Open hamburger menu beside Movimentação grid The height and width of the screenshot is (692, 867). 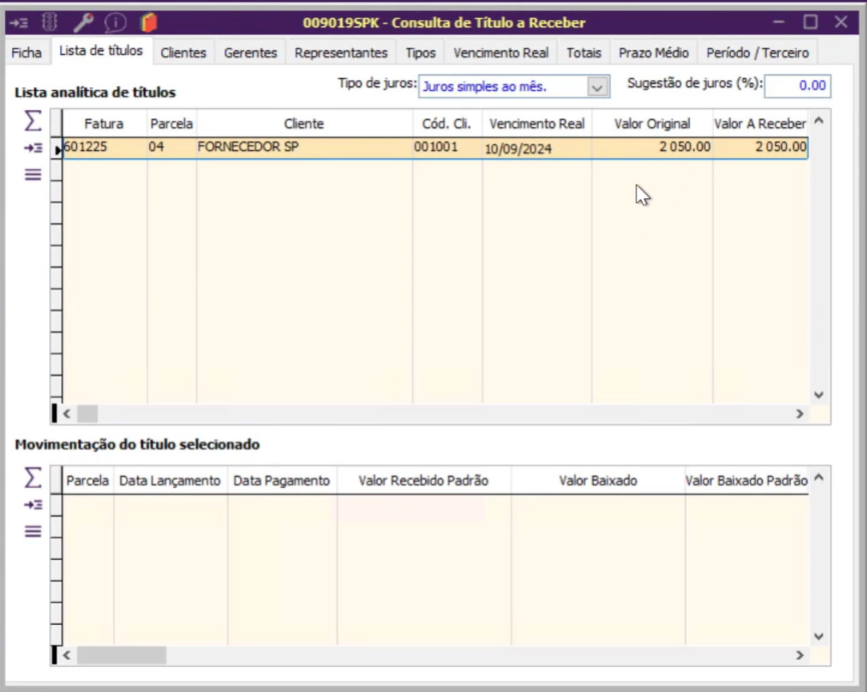pyautogui.click(x=33, y=532)
